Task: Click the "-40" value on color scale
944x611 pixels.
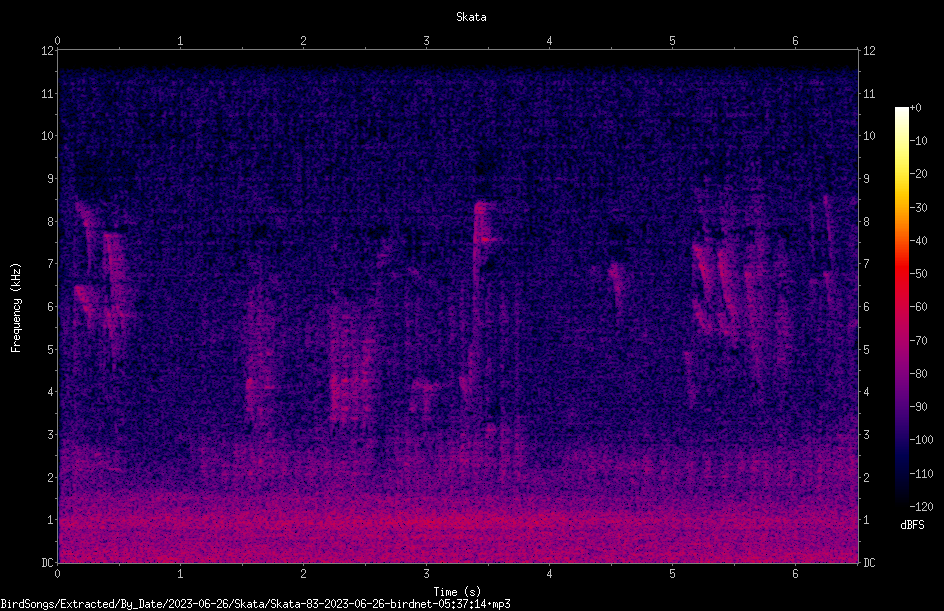Action: (x=918, y=241)
